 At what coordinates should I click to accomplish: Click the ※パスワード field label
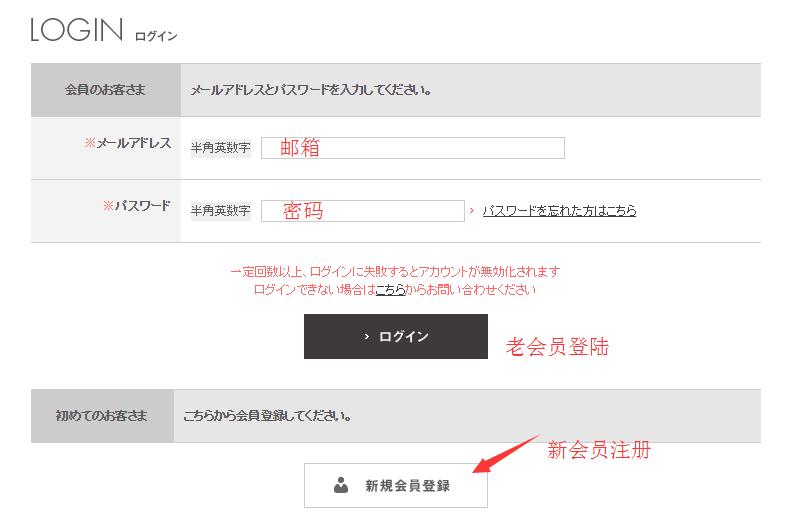pos(137,206)
